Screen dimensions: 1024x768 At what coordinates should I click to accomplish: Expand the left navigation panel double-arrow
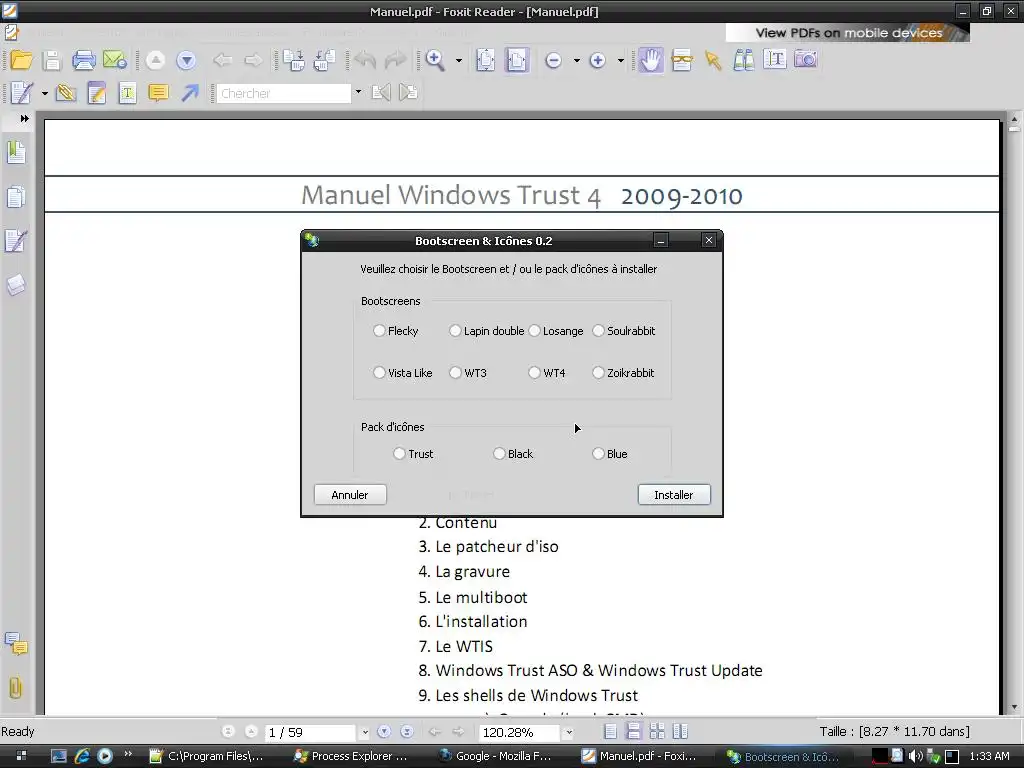tap(24, 118)
